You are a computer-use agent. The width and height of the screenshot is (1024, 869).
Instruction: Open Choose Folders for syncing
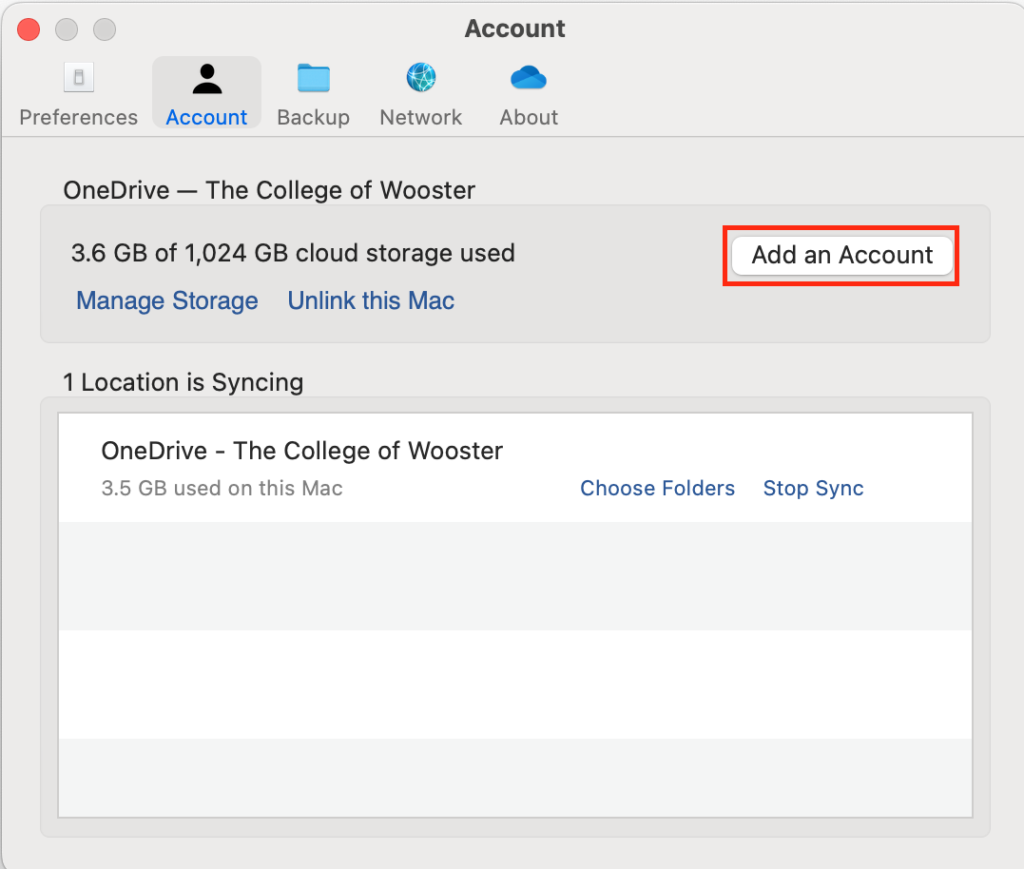(657, 488)
